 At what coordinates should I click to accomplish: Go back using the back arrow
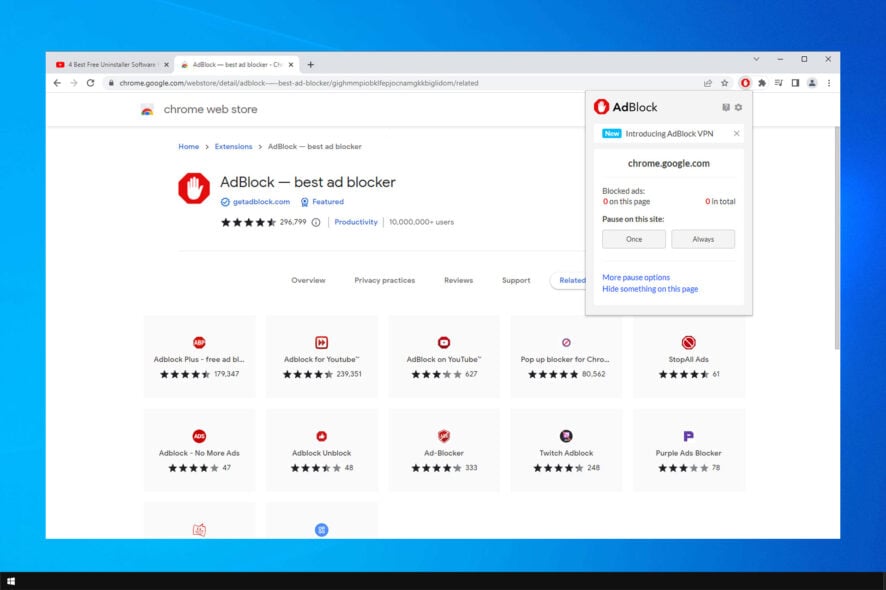pos(57,83)
